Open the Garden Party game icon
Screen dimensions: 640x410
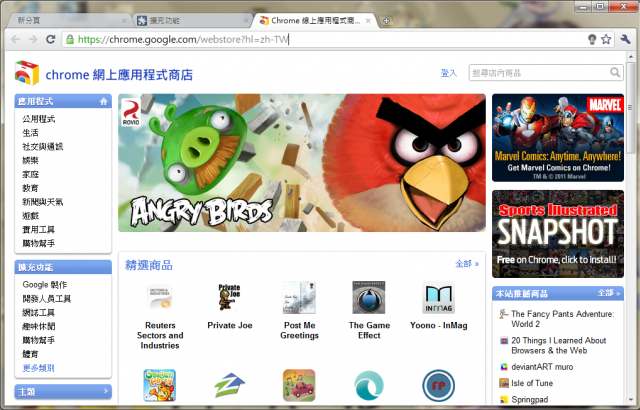[160, 385]
